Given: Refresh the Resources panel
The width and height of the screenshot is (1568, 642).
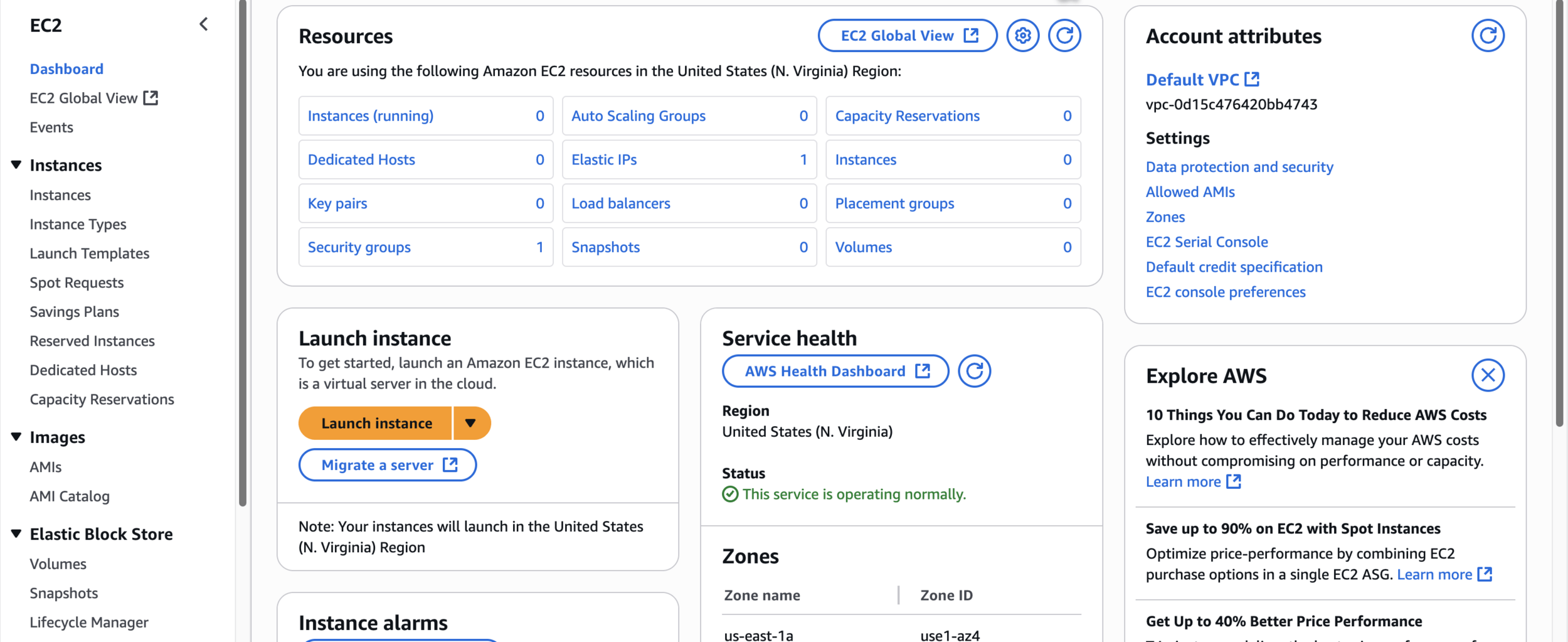Looking at the screenshot, I should 1064,36.
